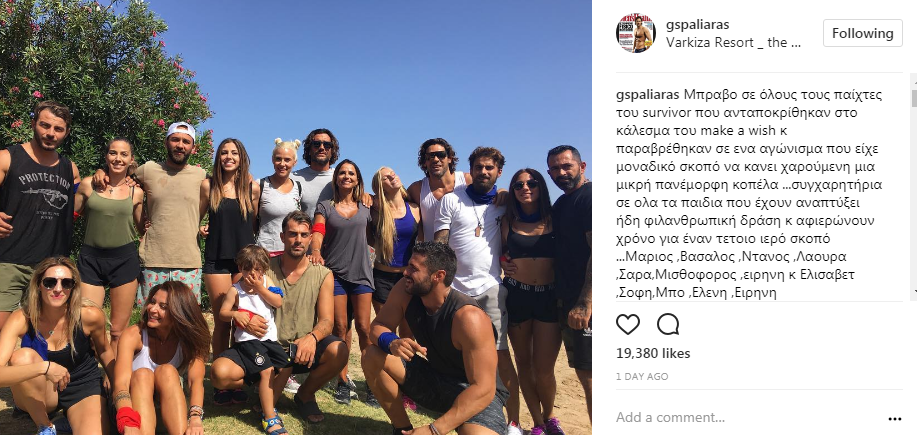Open the gspaliaras profile picture
The height and width of the screenshot is (435, 917).
coord(636,33)
